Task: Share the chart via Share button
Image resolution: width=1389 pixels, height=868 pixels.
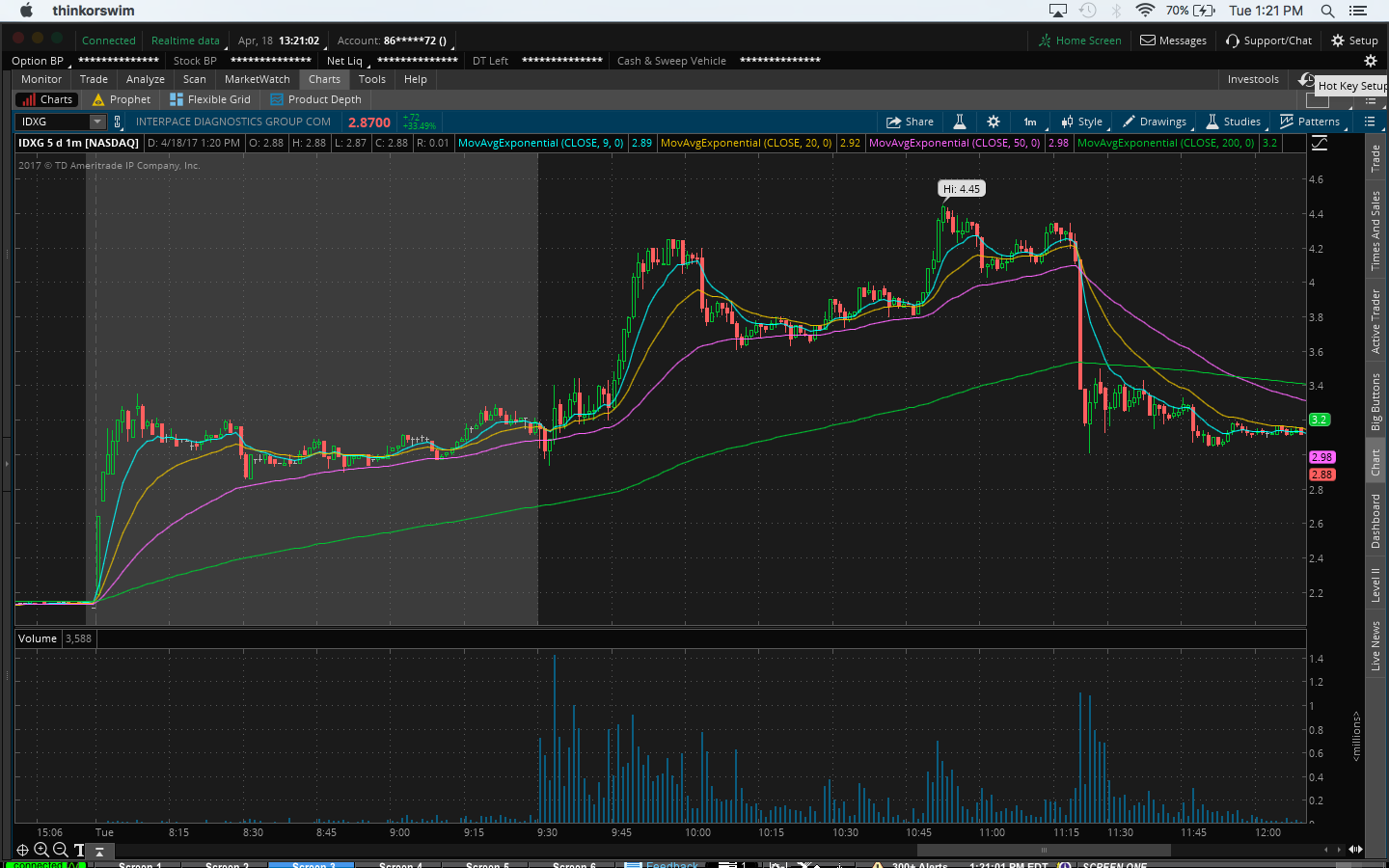Action: click(910, 122)
